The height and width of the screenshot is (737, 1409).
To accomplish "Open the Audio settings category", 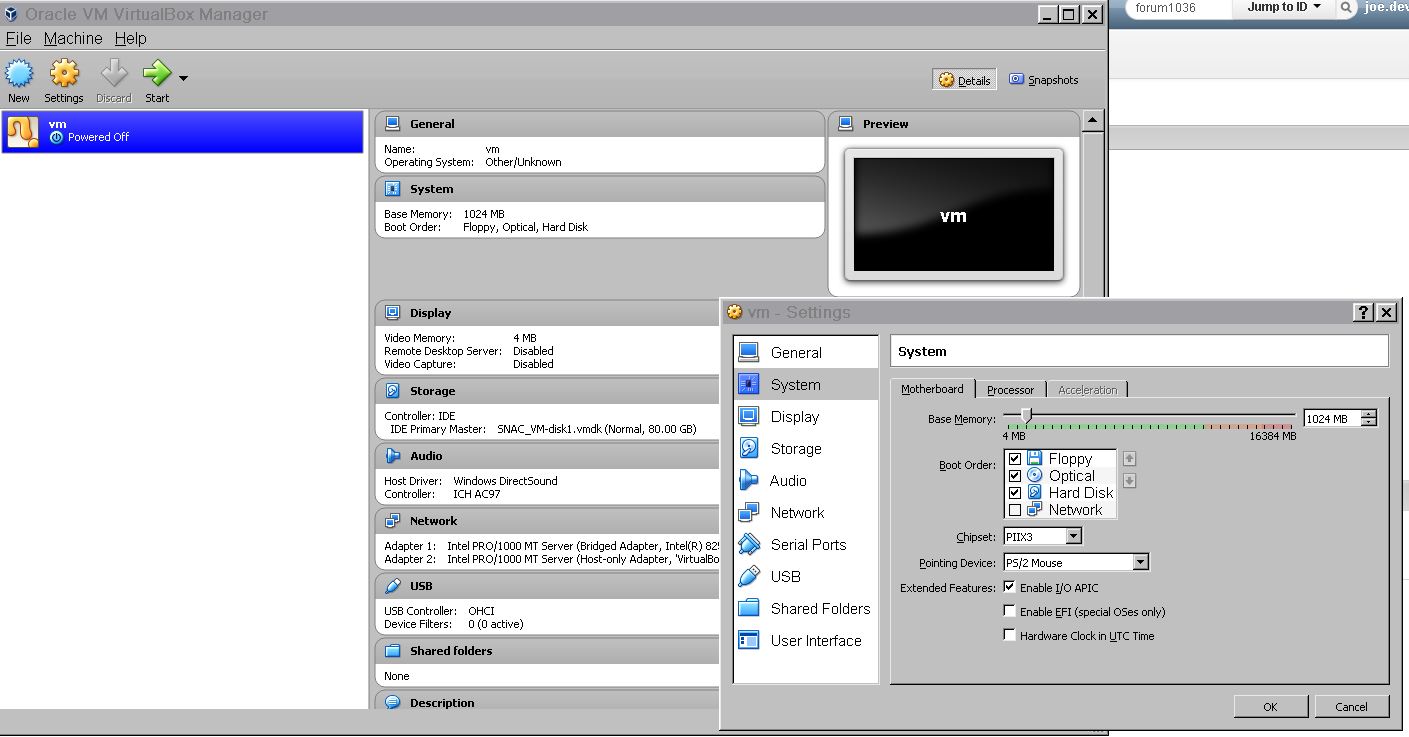I will click(x=787, y=481).
